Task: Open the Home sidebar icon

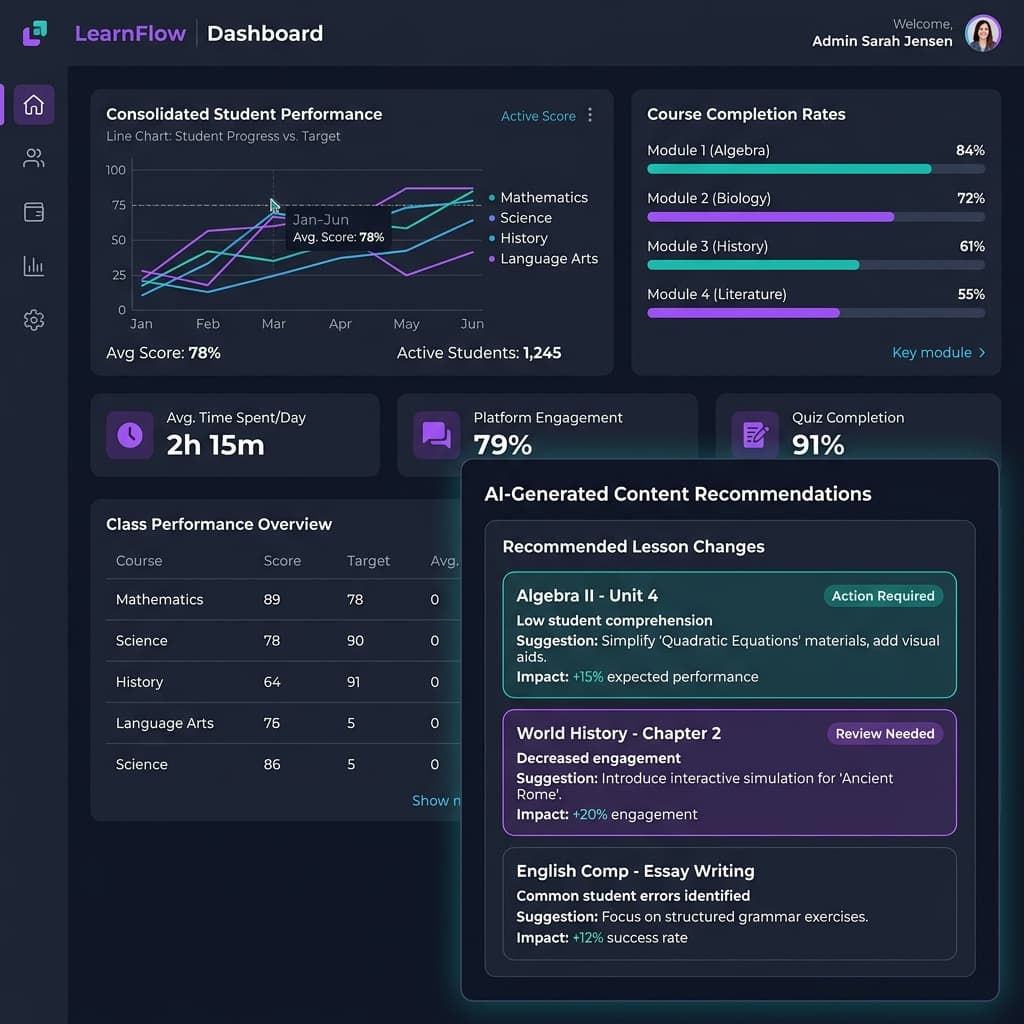Action: point(34,104)
